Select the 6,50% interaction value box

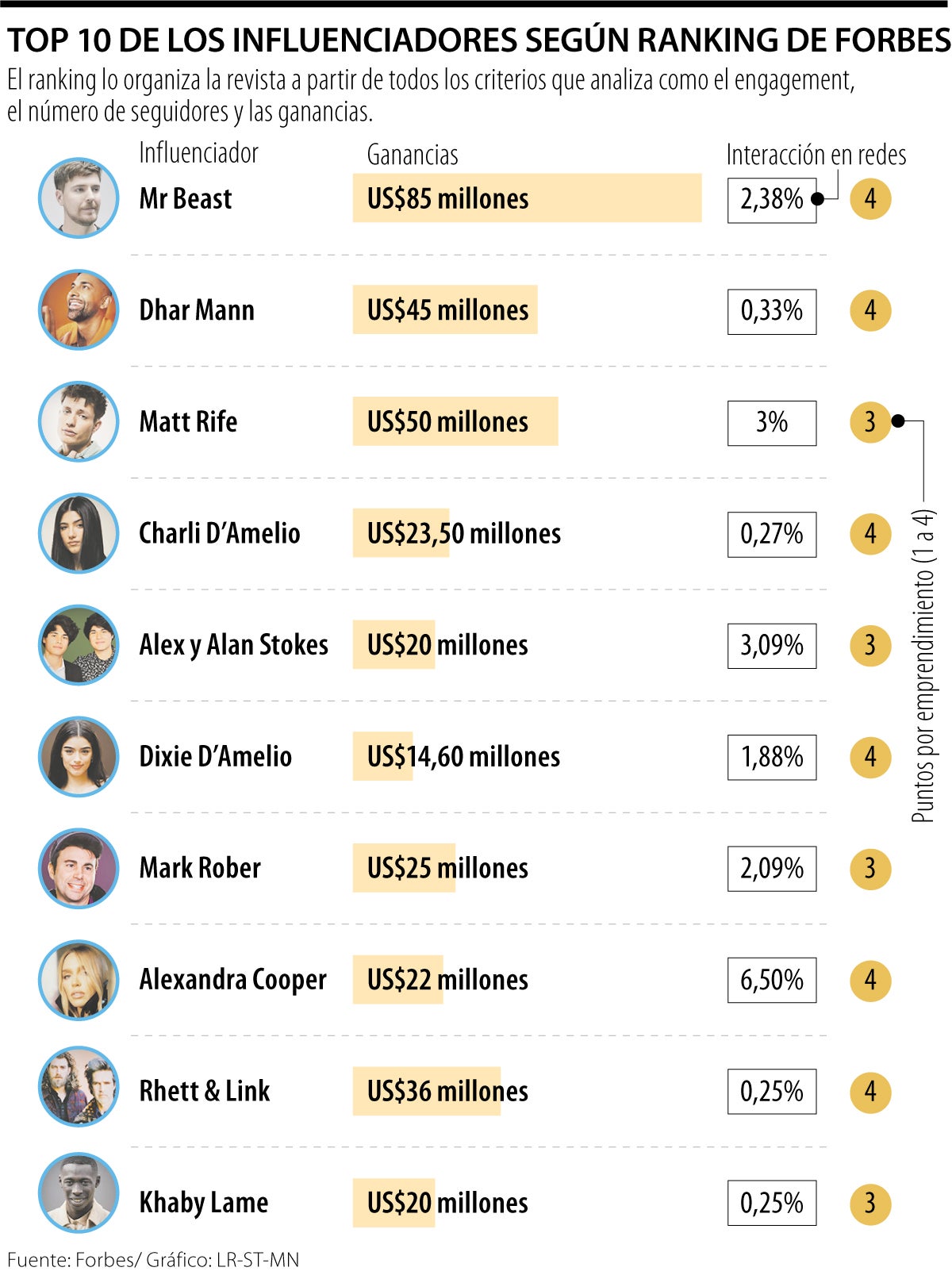tap(771, 981)
